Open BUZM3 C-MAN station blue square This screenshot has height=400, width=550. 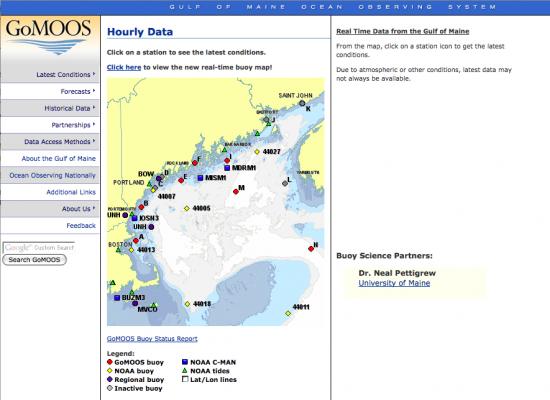117,298
